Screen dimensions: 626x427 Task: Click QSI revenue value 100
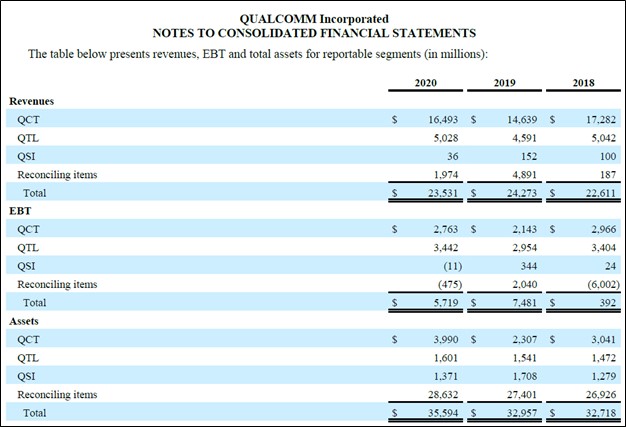tap(608, 156)
